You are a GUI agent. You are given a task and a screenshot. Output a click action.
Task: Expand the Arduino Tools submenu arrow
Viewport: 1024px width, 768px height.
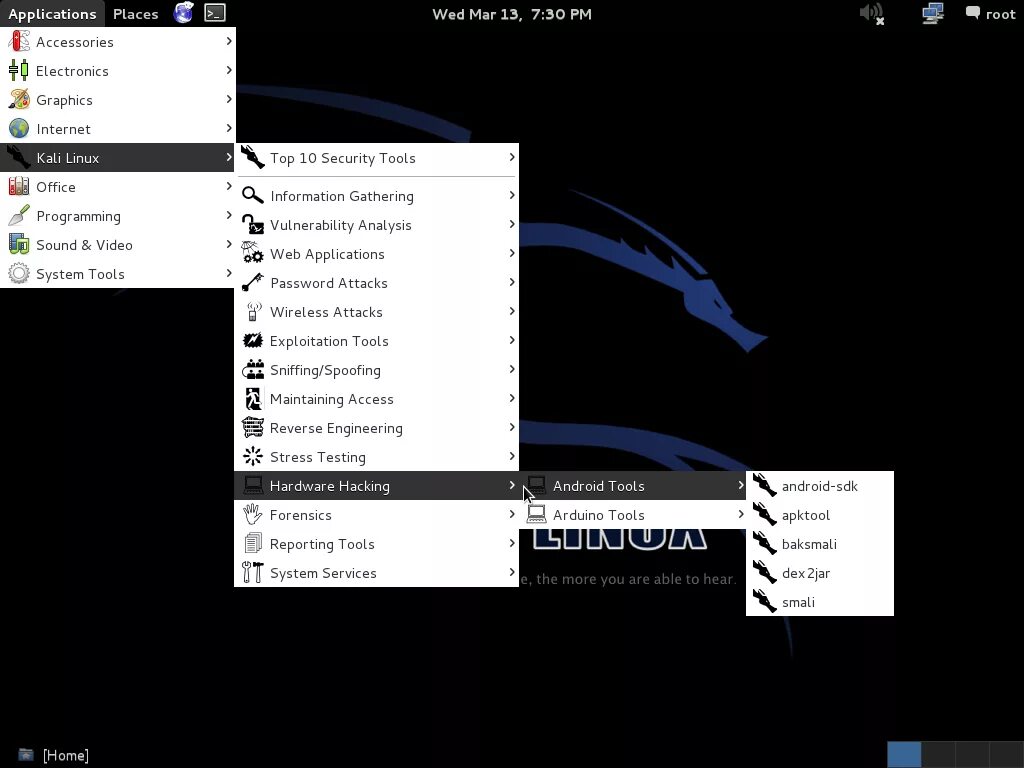pos(741,515)
